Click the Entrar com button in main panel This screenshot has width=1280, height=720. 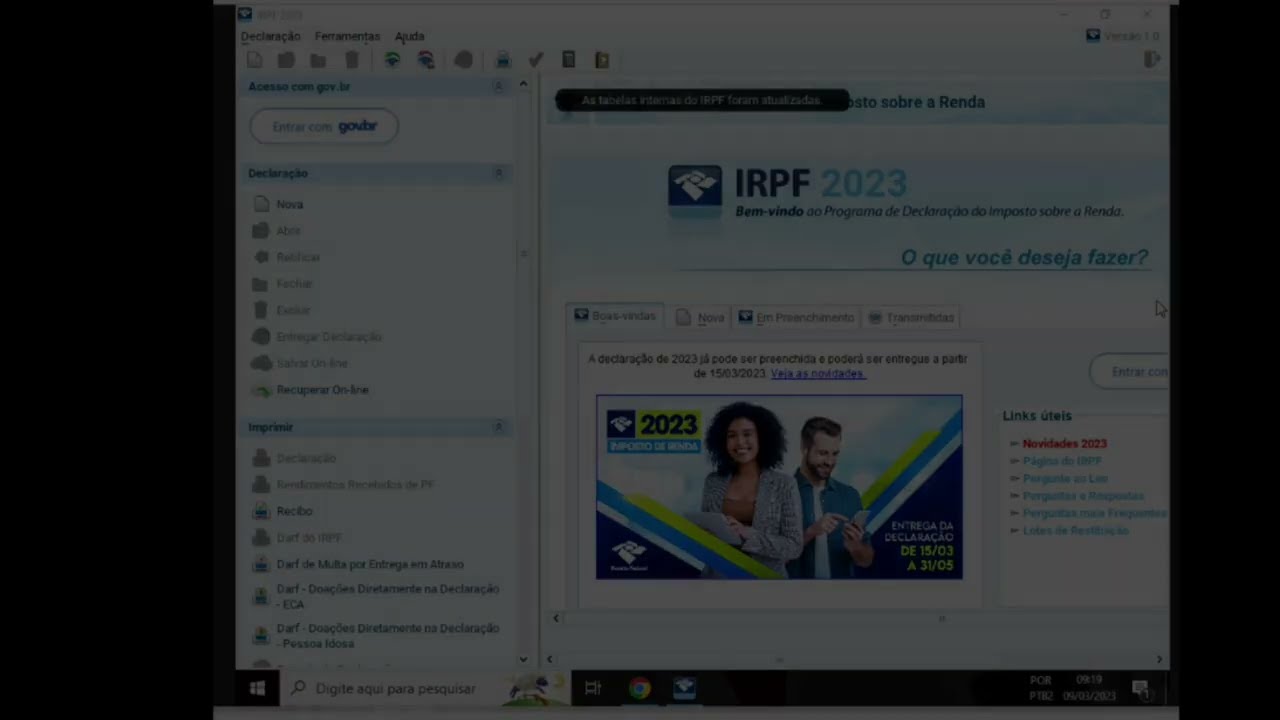(1129, 371)
